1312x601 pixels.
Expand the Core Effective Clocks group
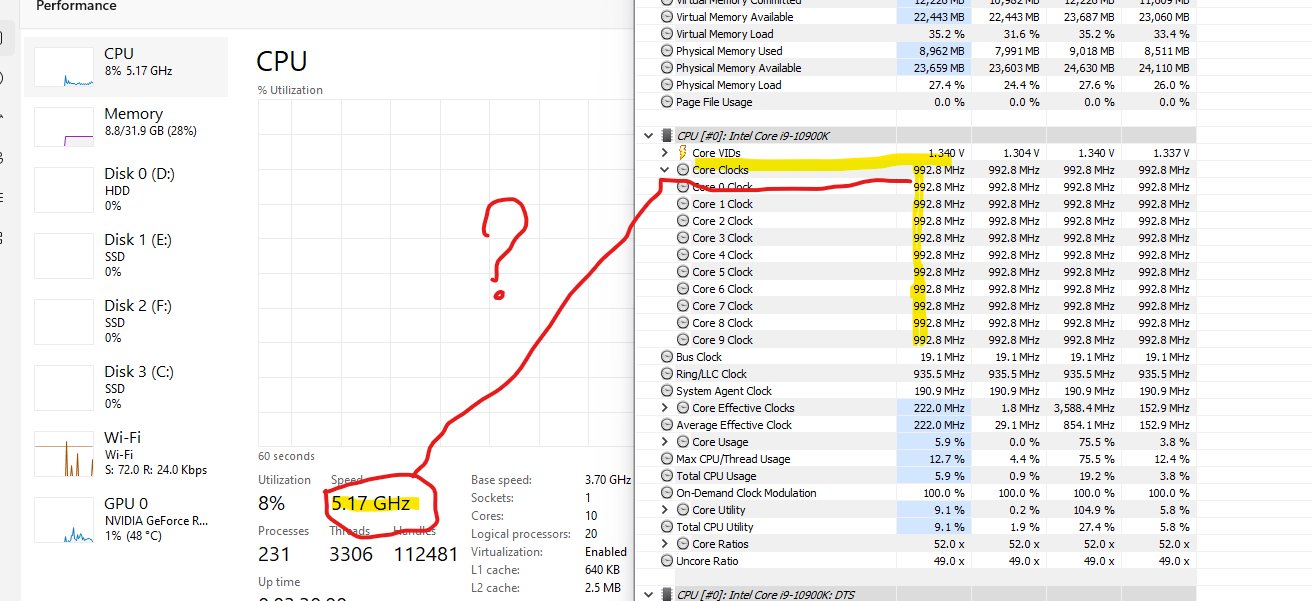[x=665, y=408]
